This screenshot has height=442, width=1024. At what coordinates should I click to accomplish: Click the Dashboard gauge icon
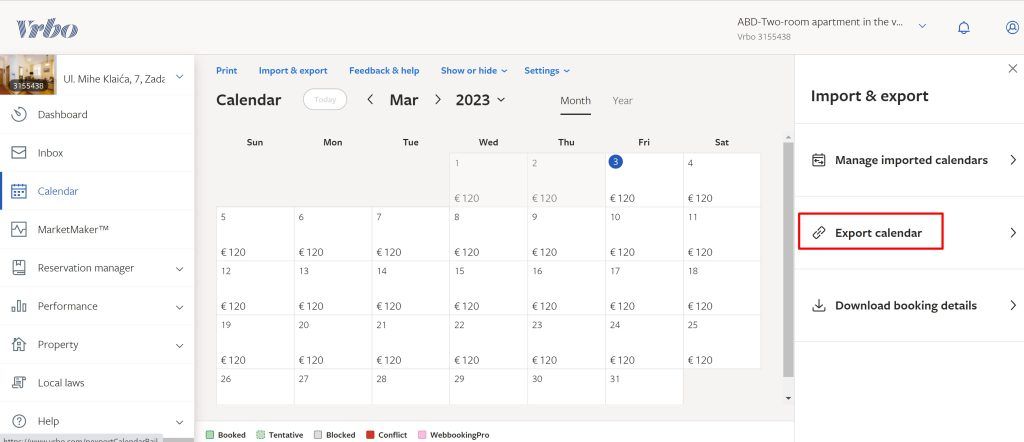click(x=19, y=114)
